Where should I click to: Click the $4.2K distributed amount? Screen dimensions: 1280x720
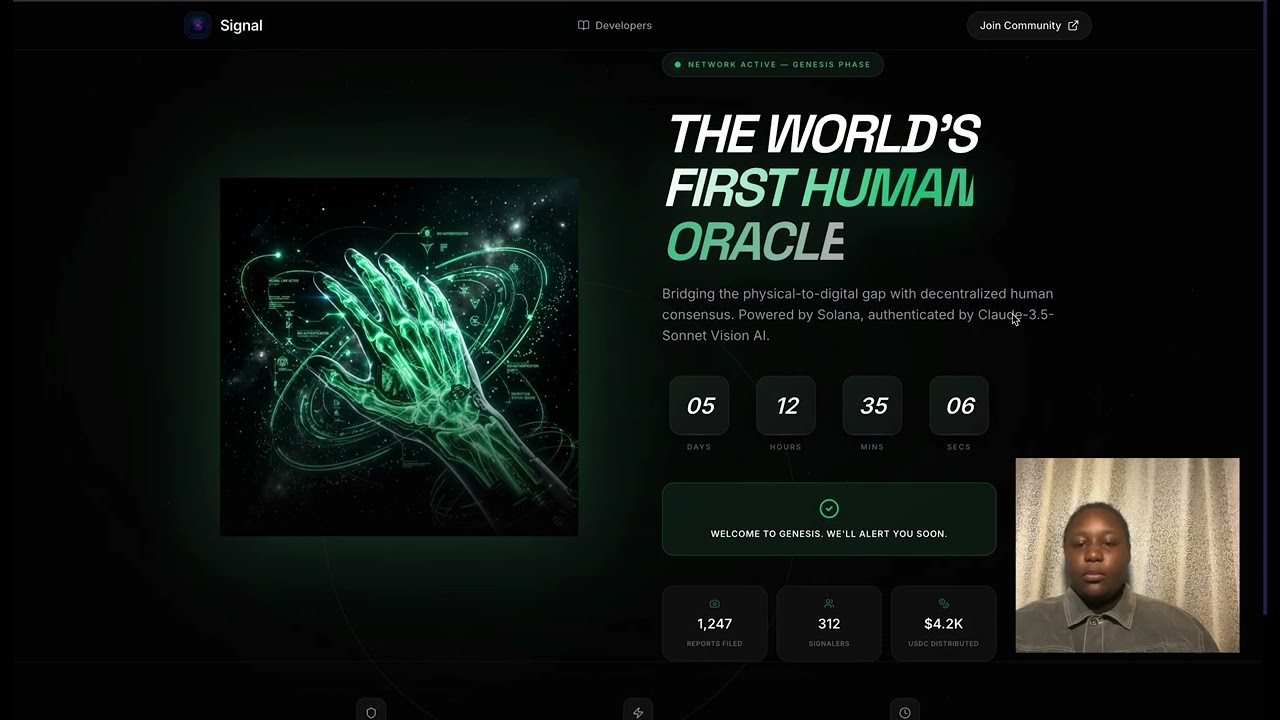click(x=943, y=624)
